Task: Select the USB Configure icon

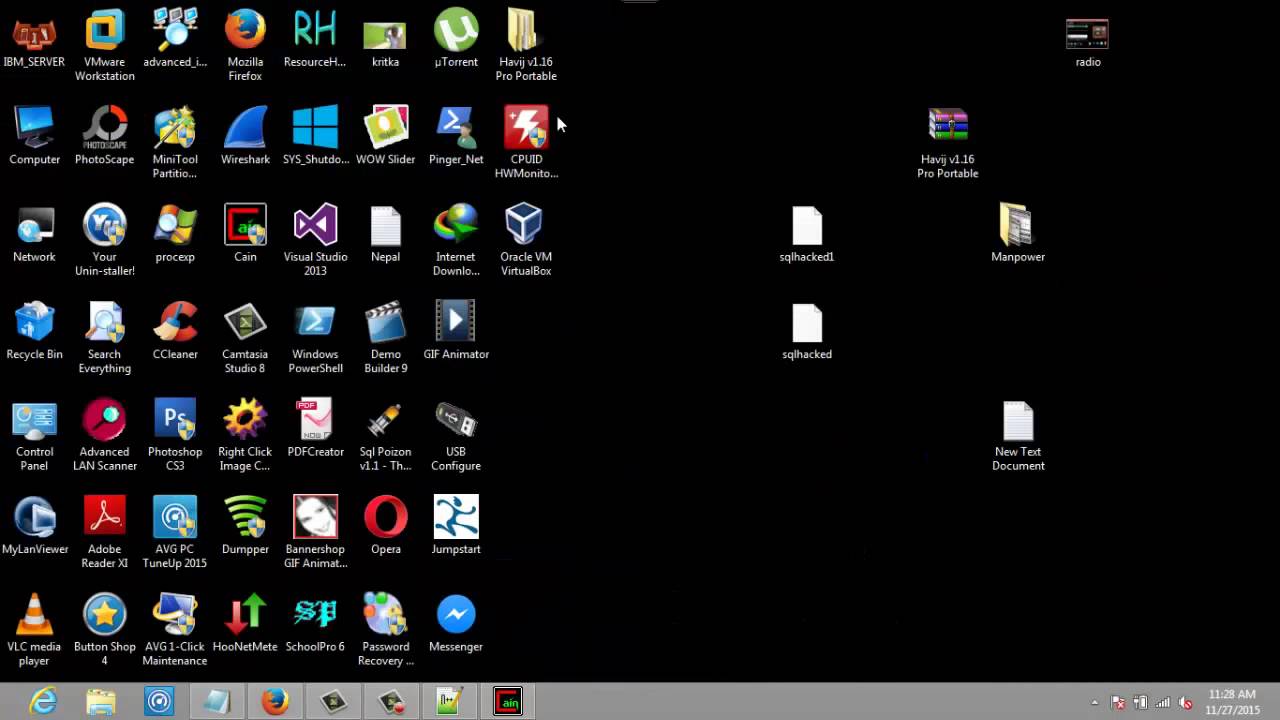Action: 456,436
